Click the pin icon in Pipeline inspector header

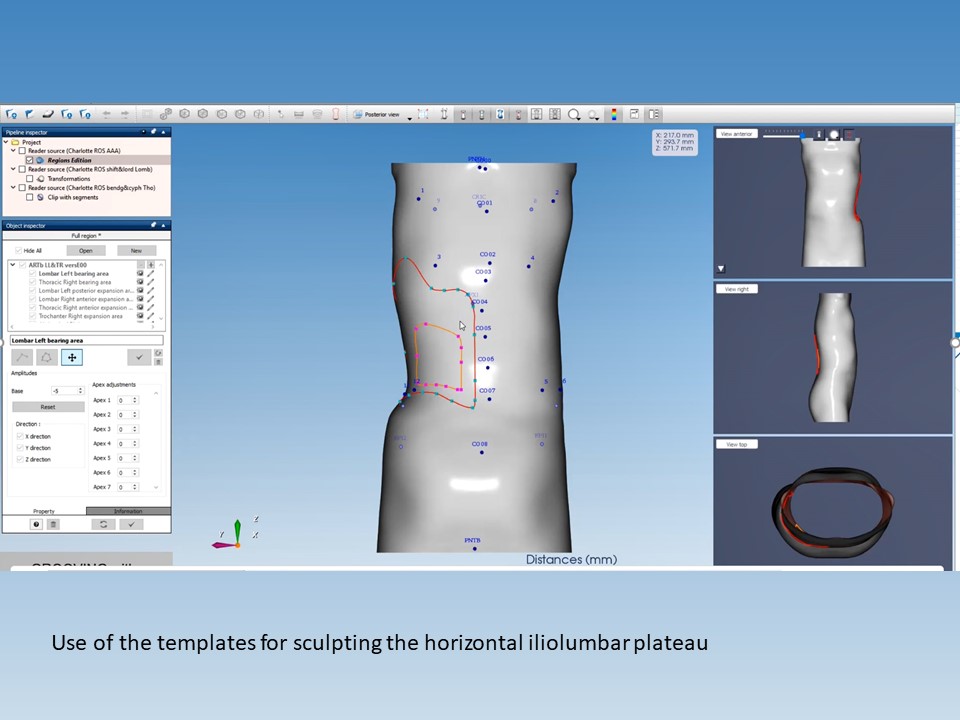(x=153, y=132)
